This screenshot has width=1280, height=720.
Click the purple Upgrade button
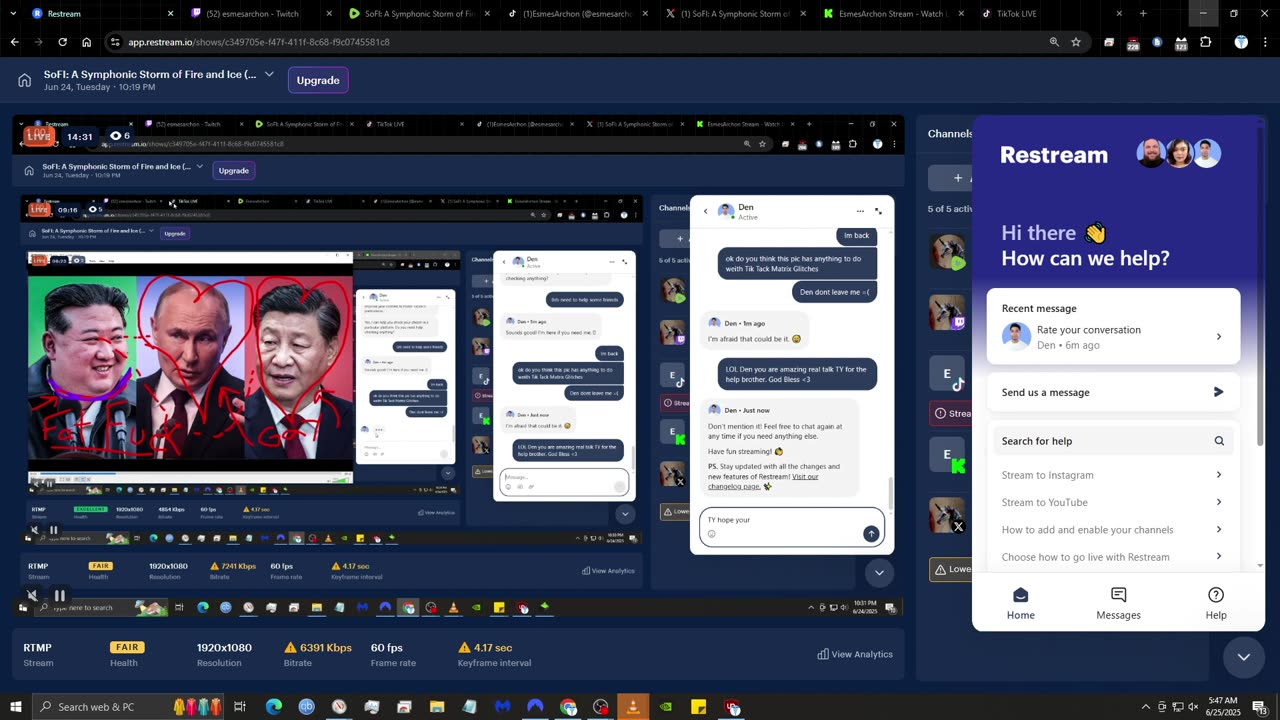coord(318,80)
